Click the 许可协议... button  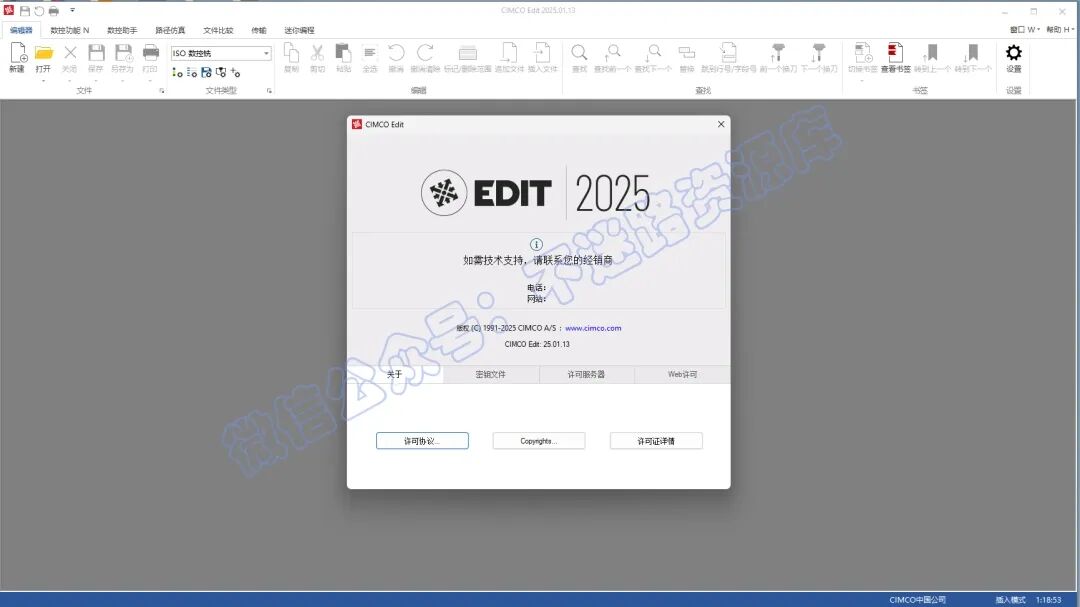pos(422,441)
